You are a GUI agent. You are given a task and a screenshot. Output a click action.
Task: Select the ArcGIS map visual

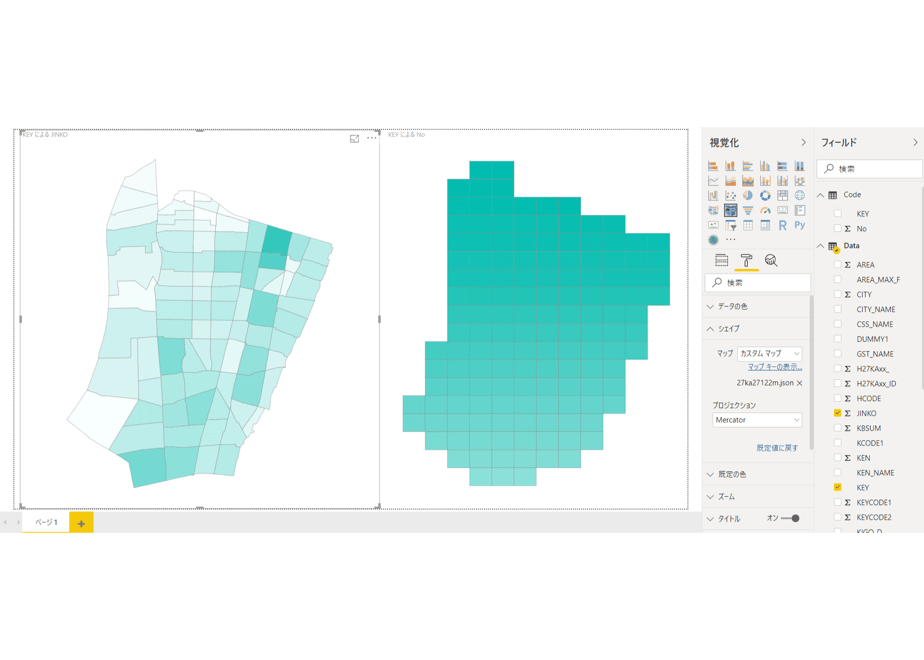713,240
